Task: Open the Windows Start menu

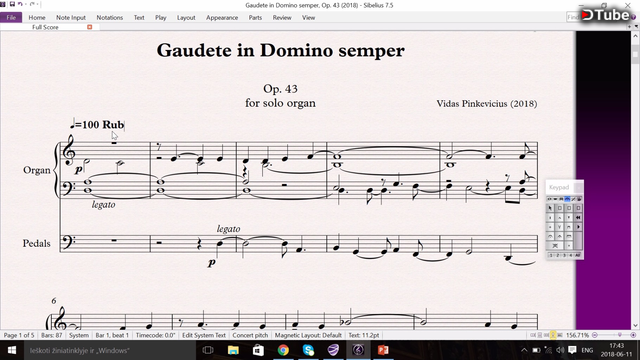Action: click(11, 350)
